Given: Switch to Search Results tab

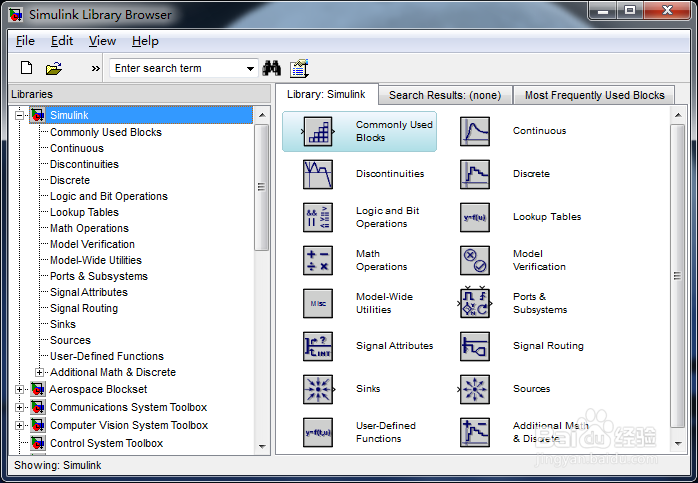Looking at the screenshot, I should click(445, 95).
